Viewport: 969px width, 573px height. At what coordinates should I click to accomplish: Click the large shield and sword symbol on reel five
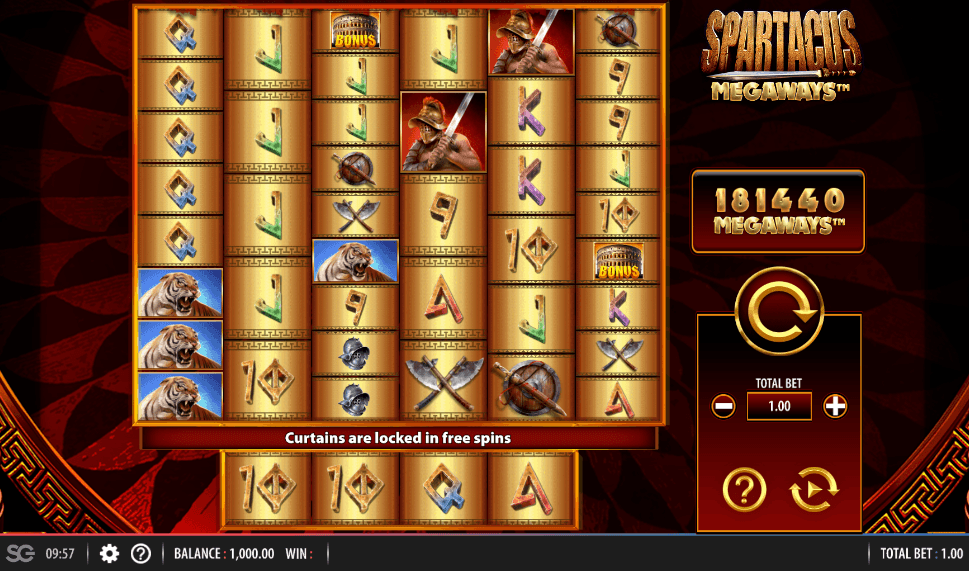(x=531, y=388)
